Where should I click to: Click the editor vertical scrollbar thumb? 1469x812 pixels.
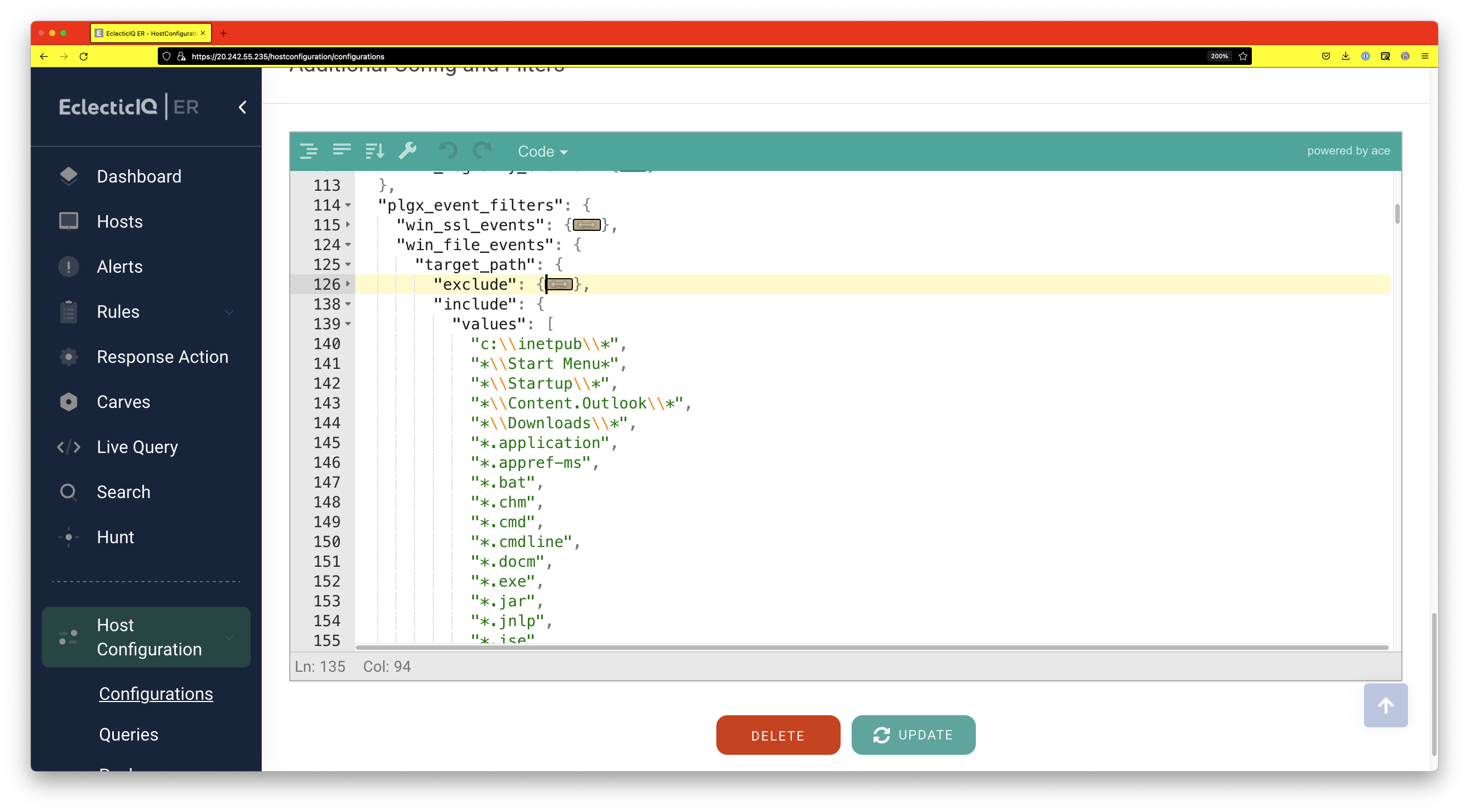[x=1397, y=214]
